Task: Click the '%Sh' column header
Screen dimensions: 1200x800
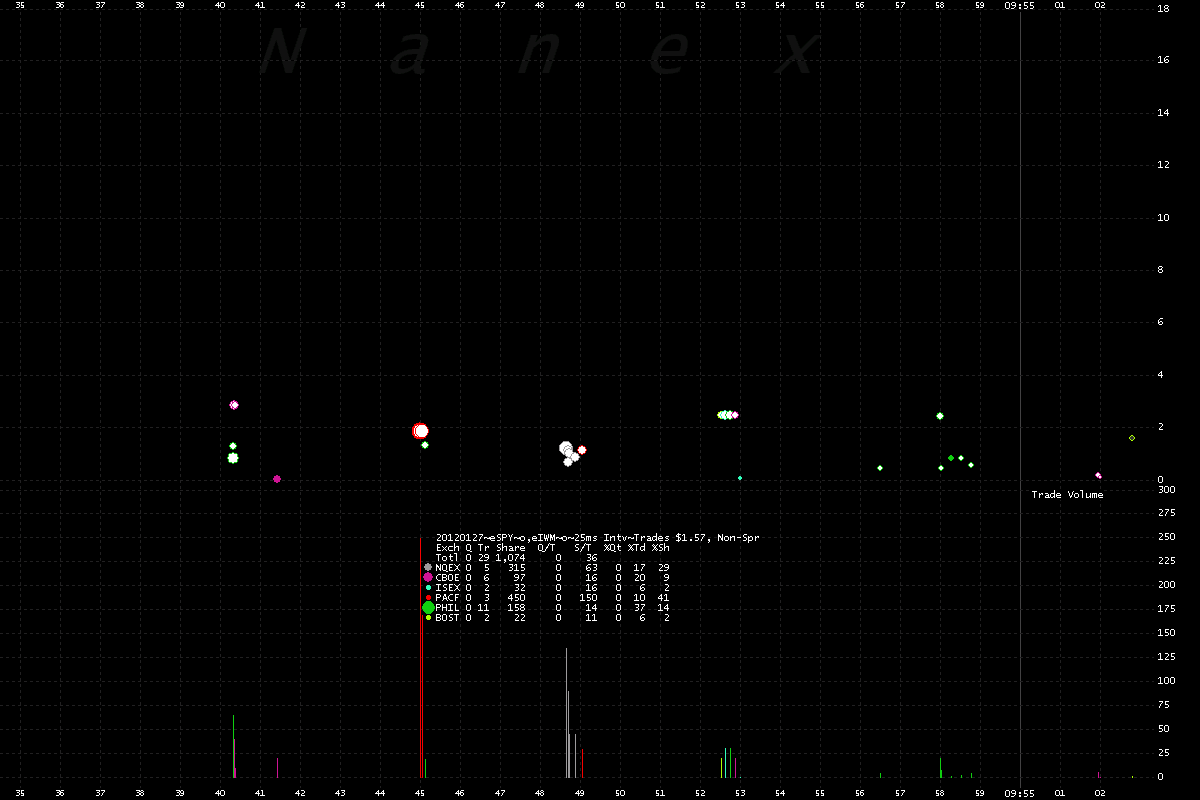Action: click(661, 547)
